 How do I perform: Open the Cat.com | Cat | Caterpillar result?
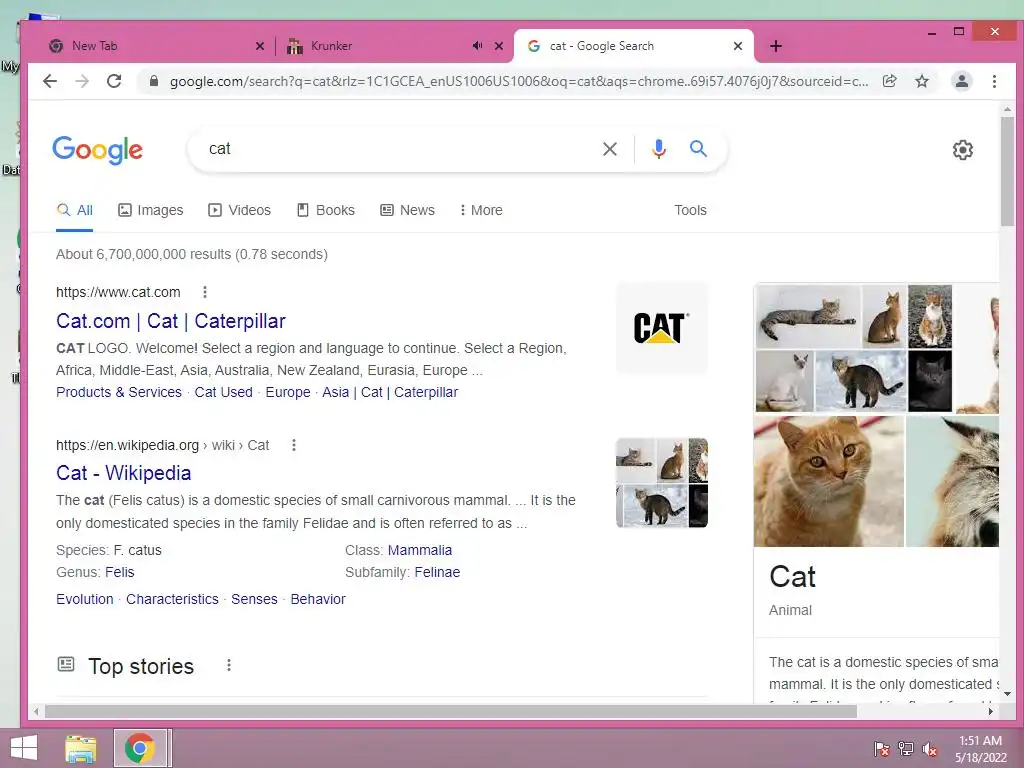(x=171, y=321)
